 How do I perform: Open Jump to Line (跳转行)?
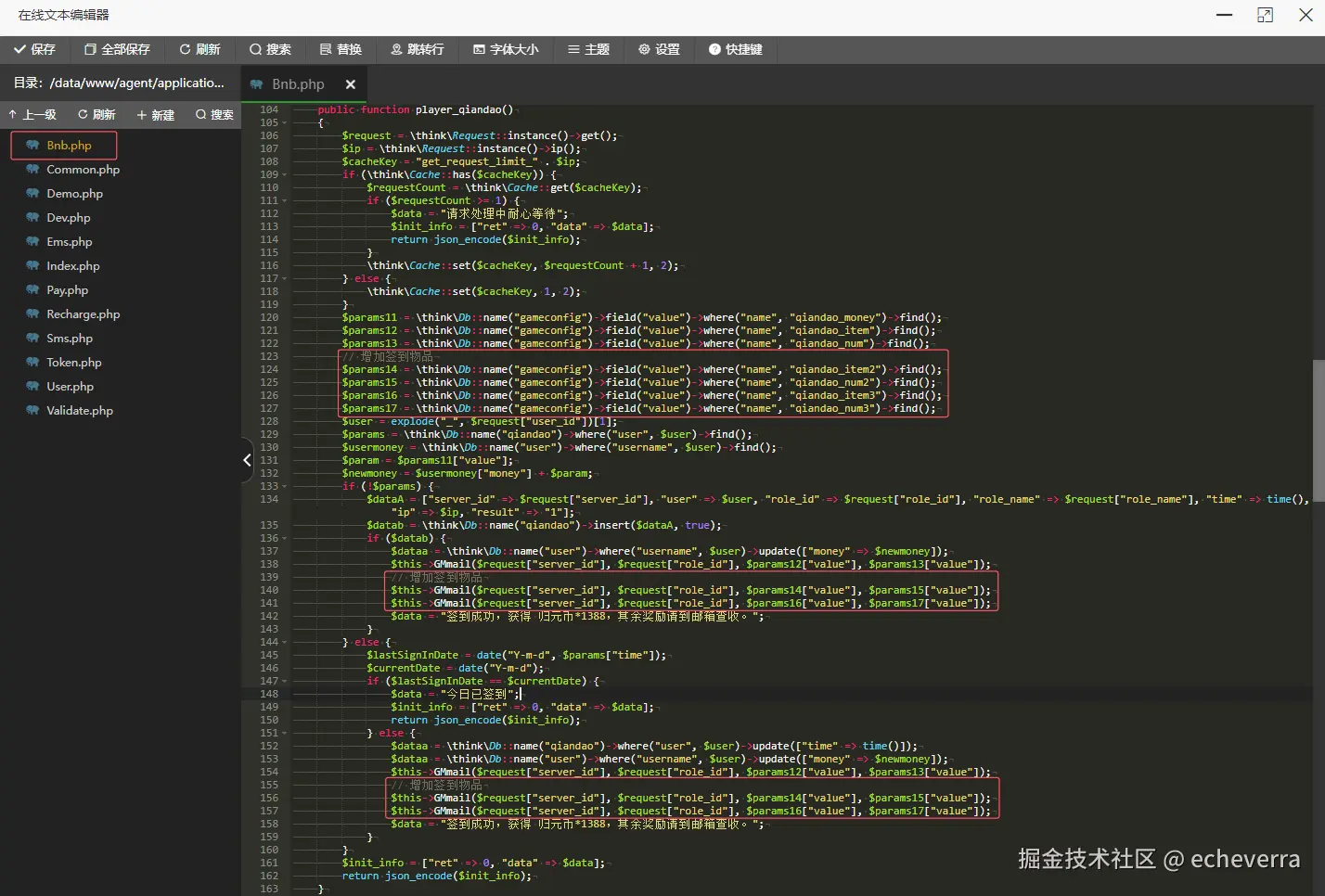[x=418, y=49]
